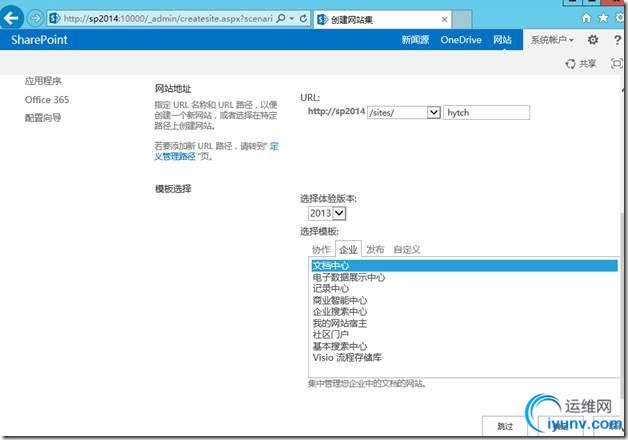Toggle the focus on content icon

(616, 63)
